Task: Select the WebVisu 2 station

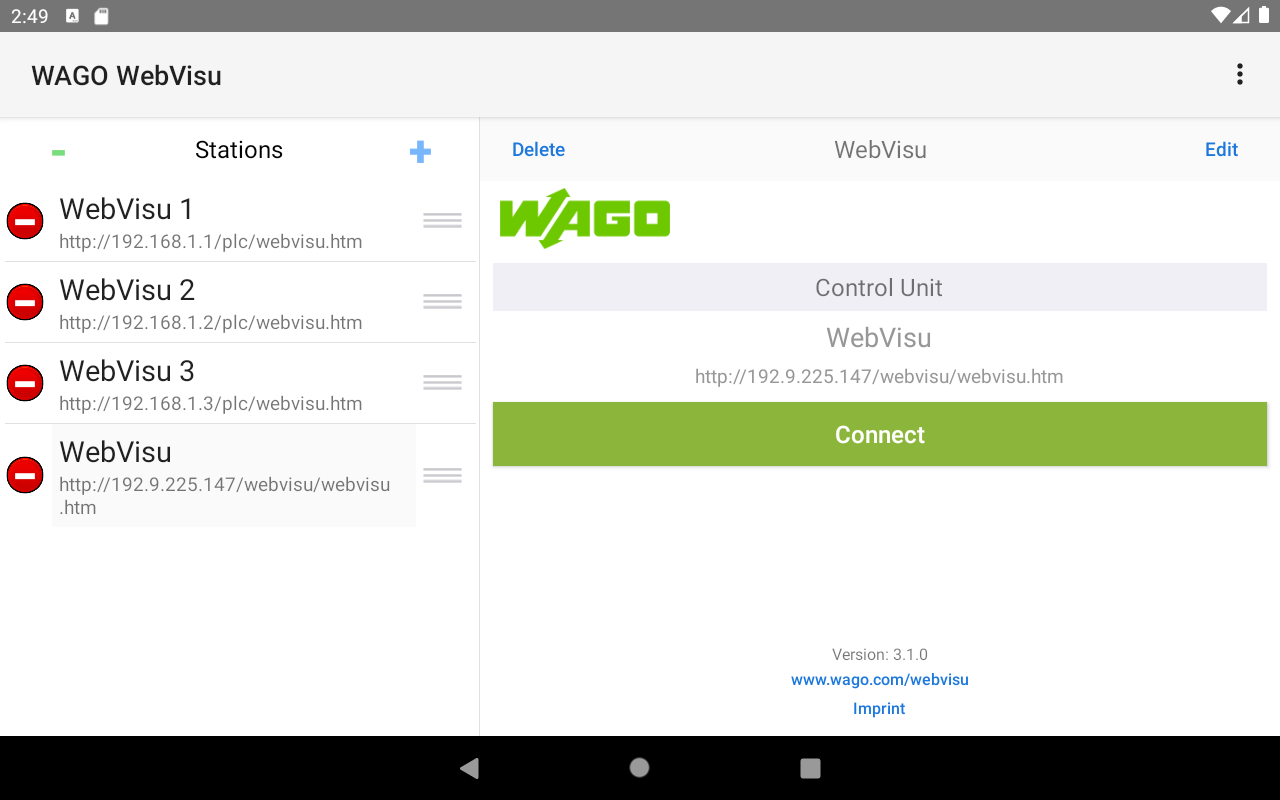Action: click(x=234, y=303)
